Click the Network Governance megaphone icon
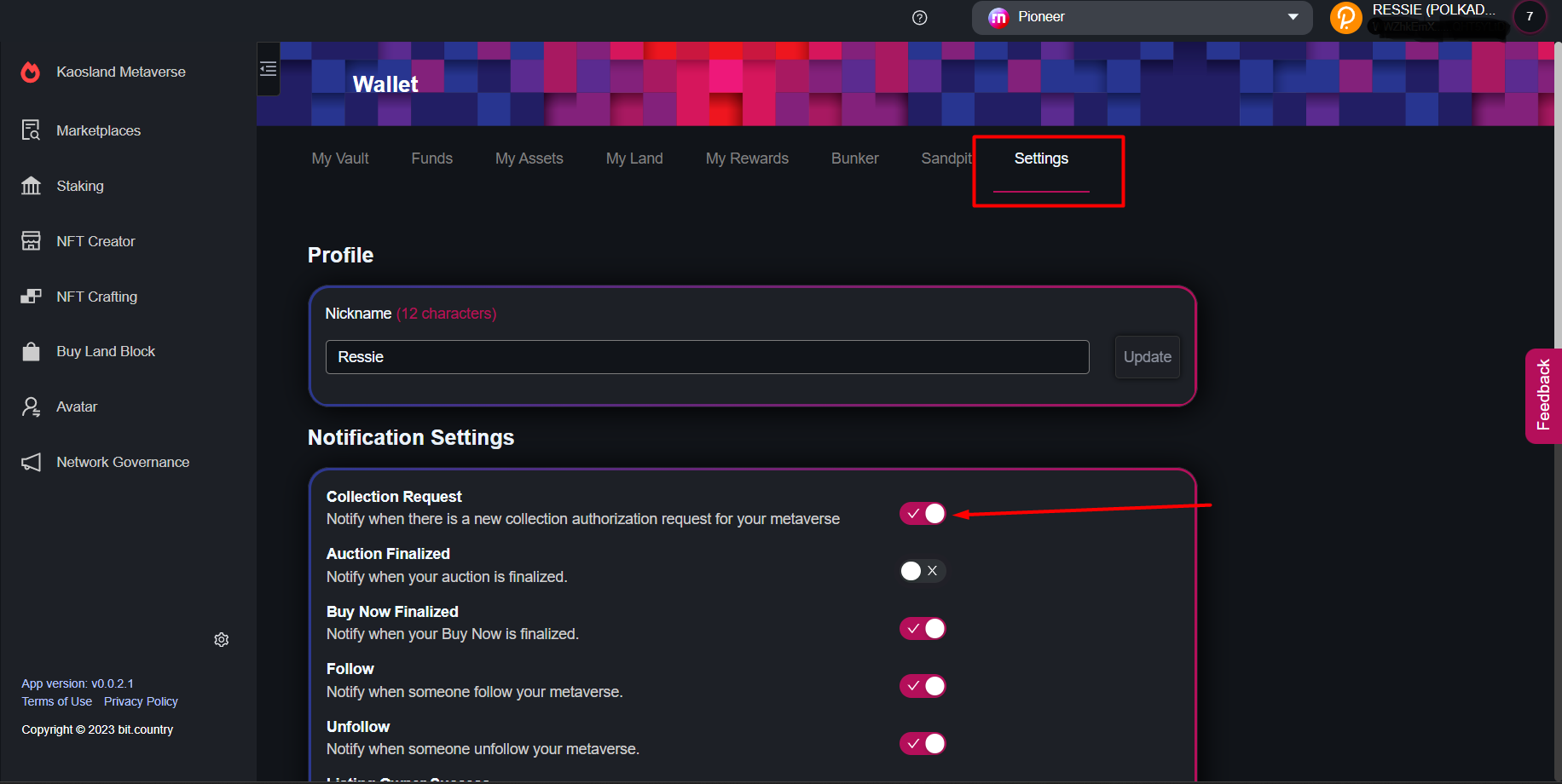This screenshot has height=784, width=1562. 31,462
